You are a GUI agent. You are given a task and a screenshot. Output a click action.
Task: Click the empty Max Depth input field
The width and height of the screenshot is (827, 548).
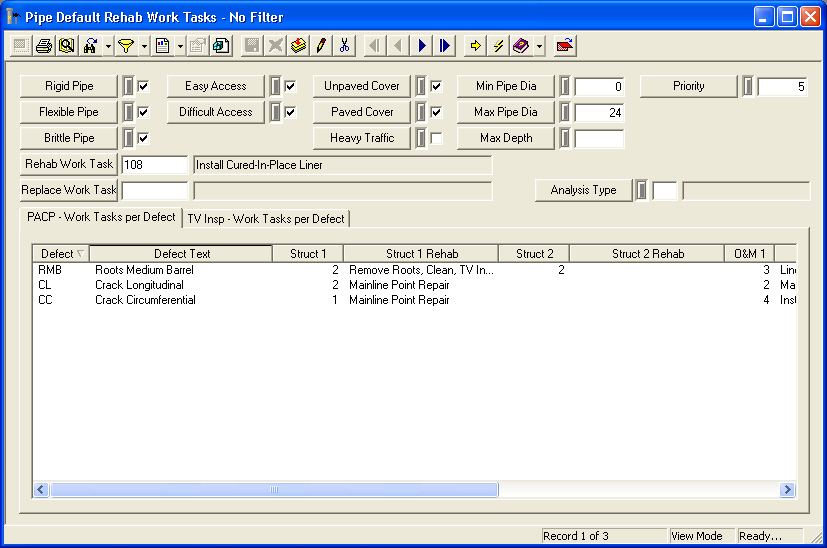pos(599,139)
